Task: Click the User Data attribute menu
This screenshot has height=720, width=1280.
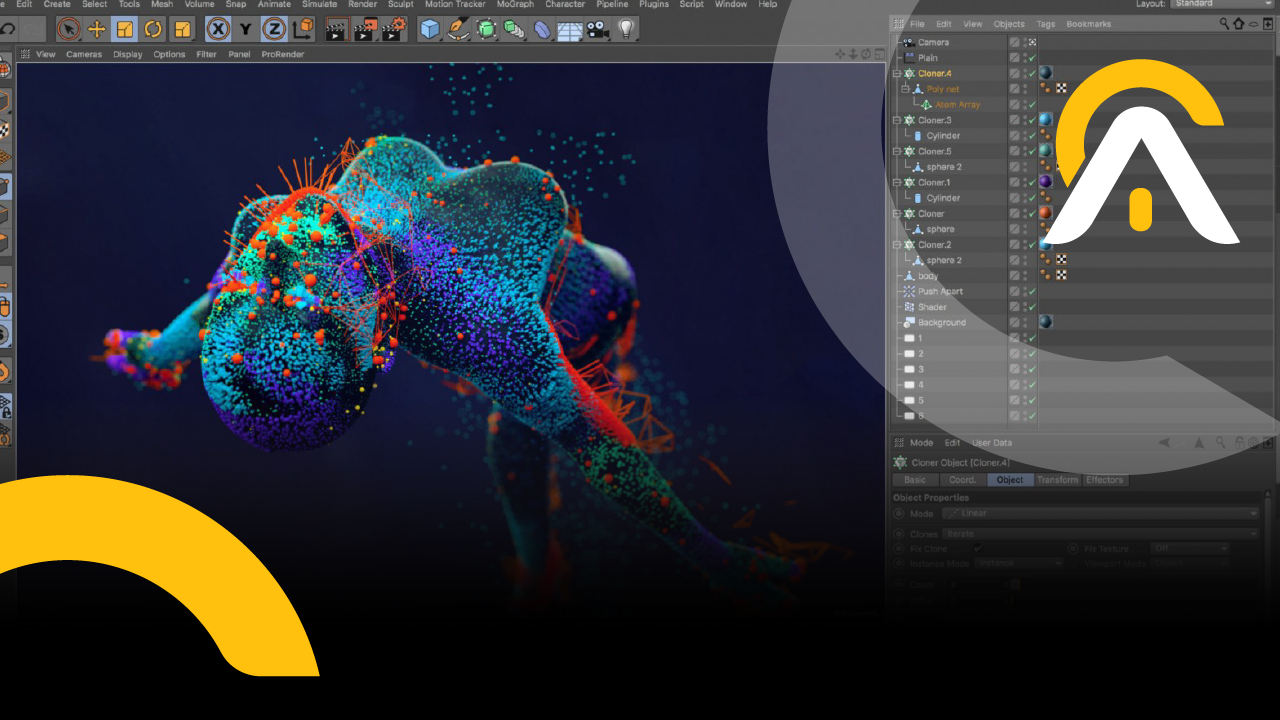Action: pyautogui.click(x=992, y=443)
